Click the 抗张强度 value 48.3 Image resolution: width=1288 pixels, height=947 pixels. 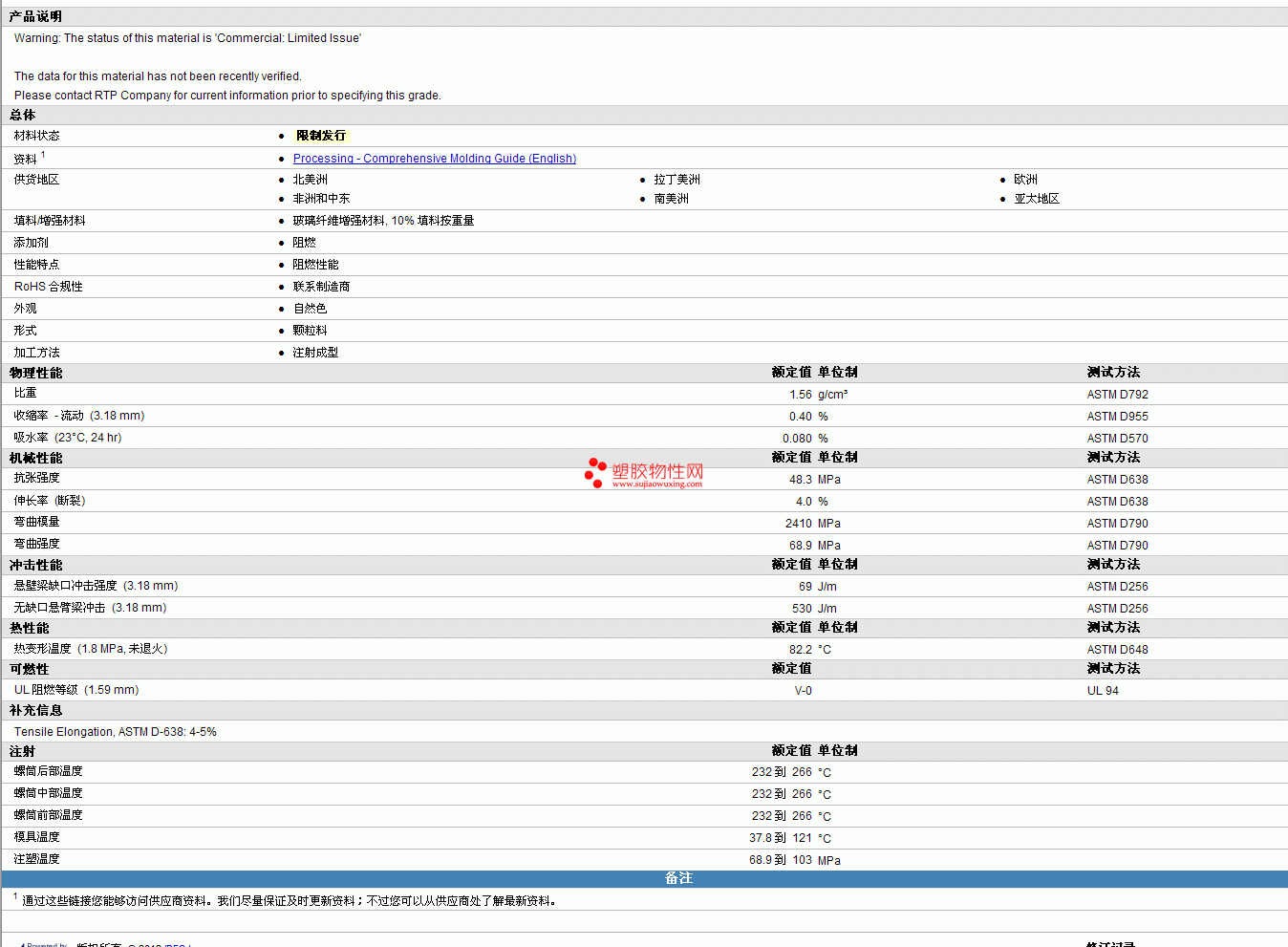800,480
